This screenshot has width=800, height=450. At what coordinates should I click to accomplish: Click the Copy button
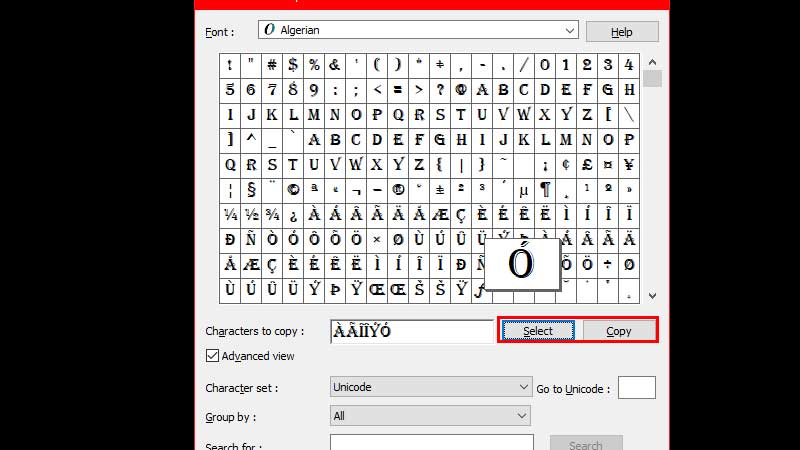(x=619, y=331)
